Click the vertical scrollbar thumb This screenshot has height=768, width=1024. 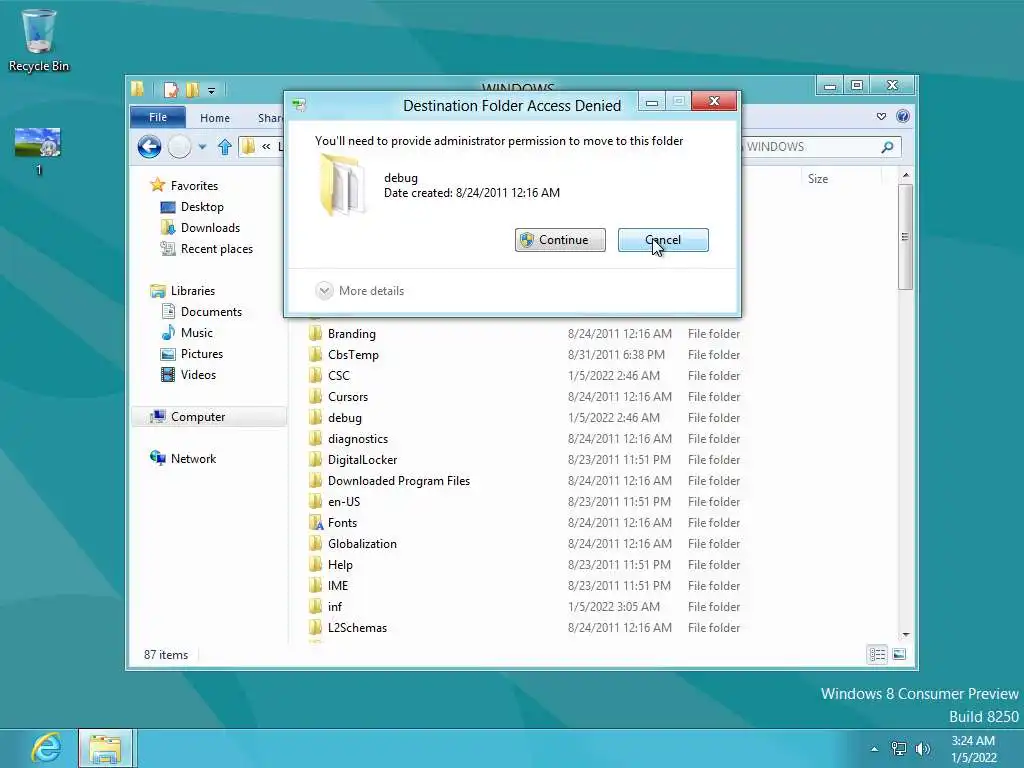[904, 236]
